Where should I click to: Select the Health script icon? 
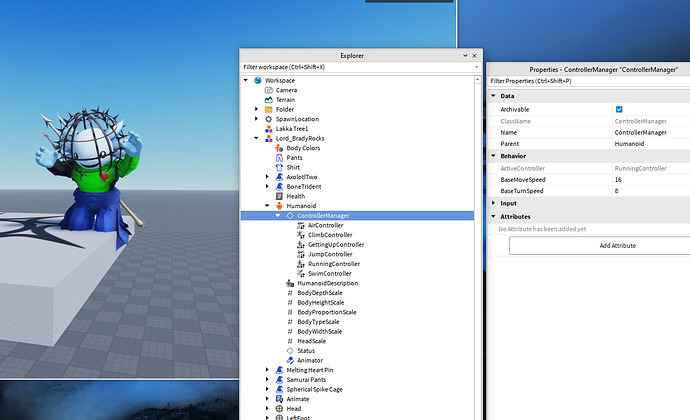click(279, 196)
